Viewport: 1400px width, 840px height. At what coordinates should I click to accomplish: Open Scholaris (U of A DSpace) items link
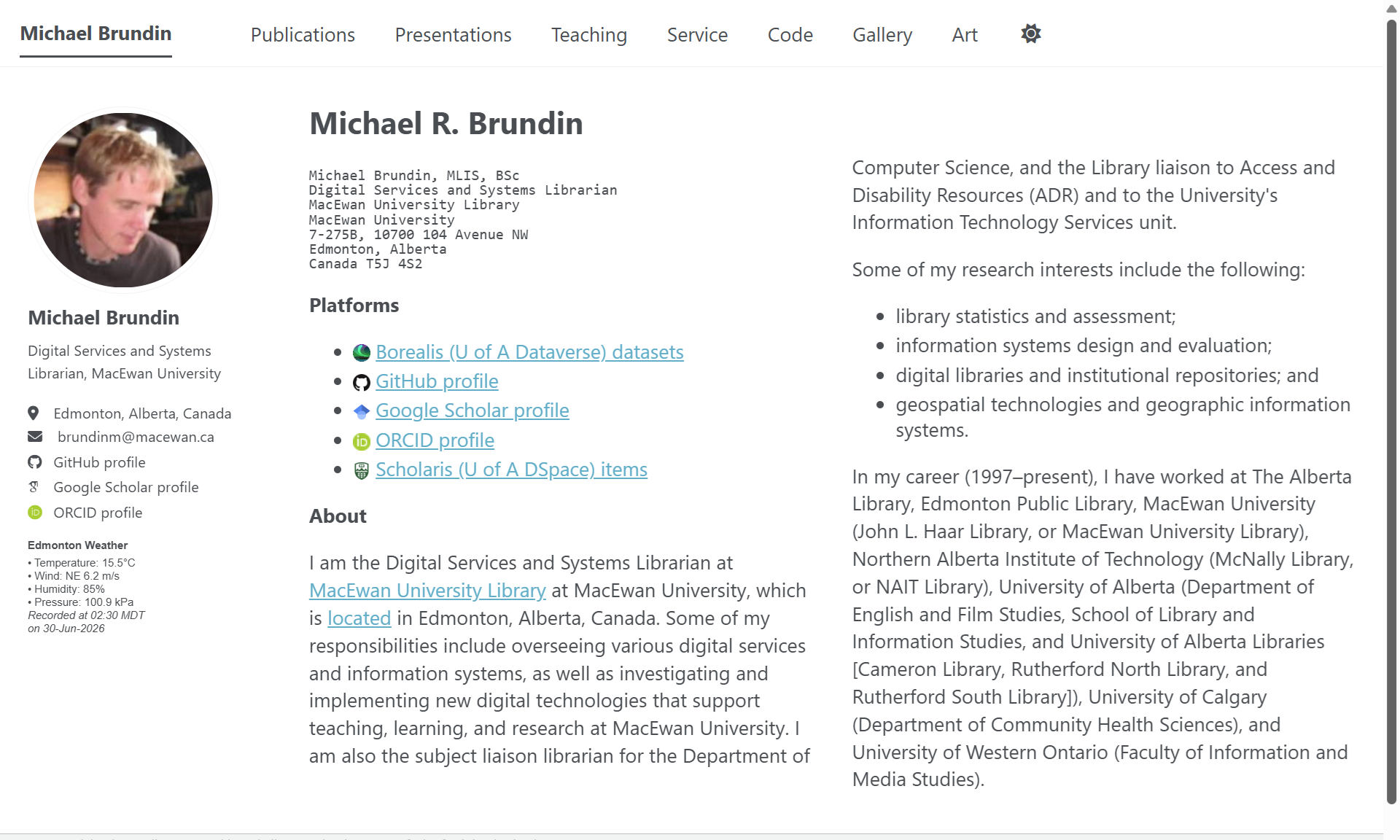[x=511, y=470]
